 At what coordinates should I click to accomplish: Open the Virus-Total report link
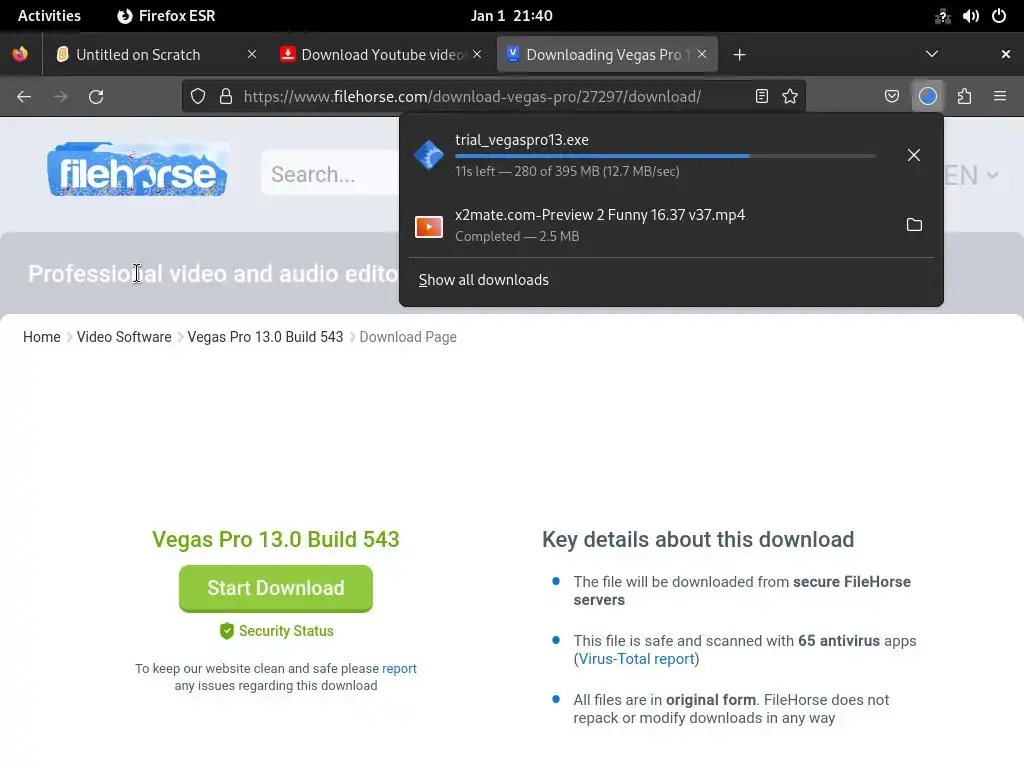pos(636,659)
